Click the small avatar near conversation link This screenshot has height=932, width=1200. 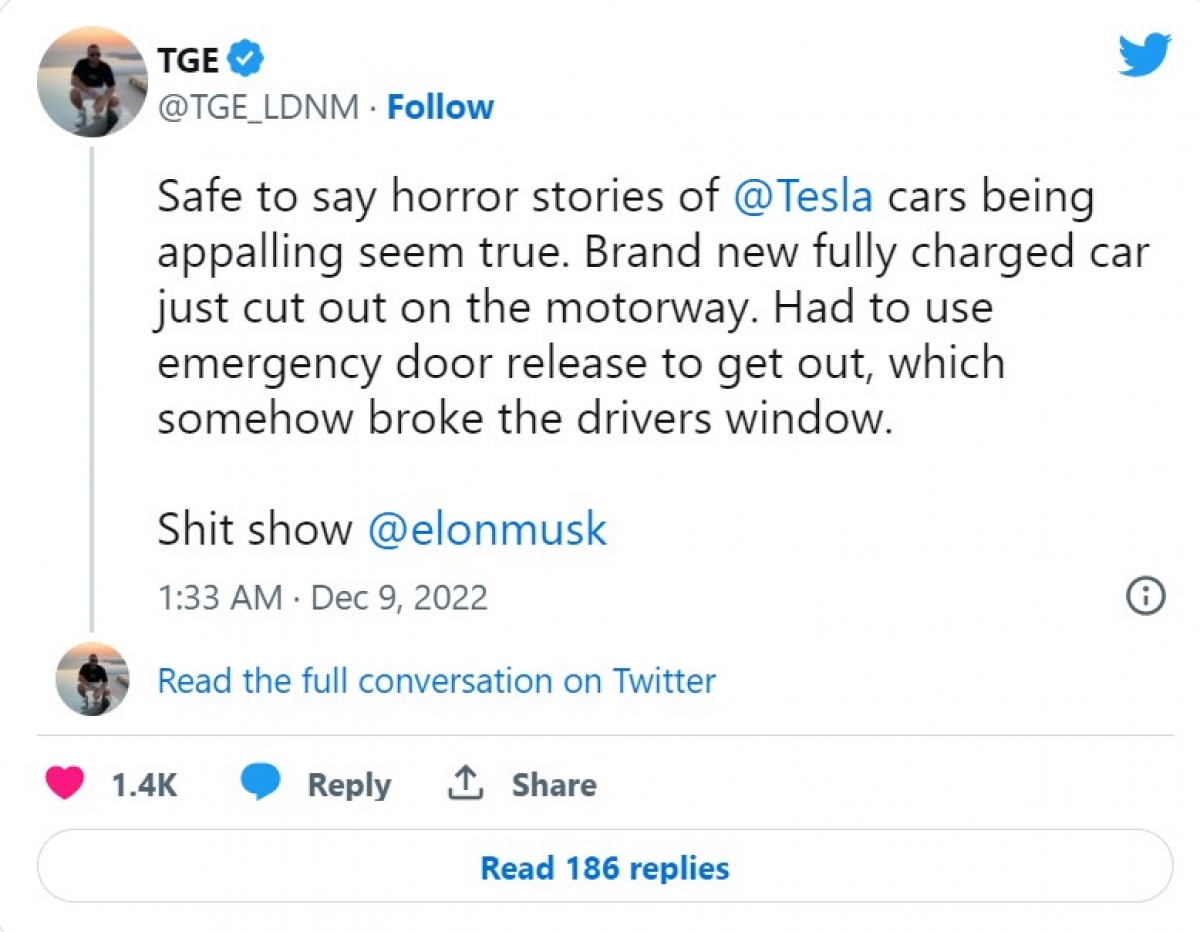(92, 680)
